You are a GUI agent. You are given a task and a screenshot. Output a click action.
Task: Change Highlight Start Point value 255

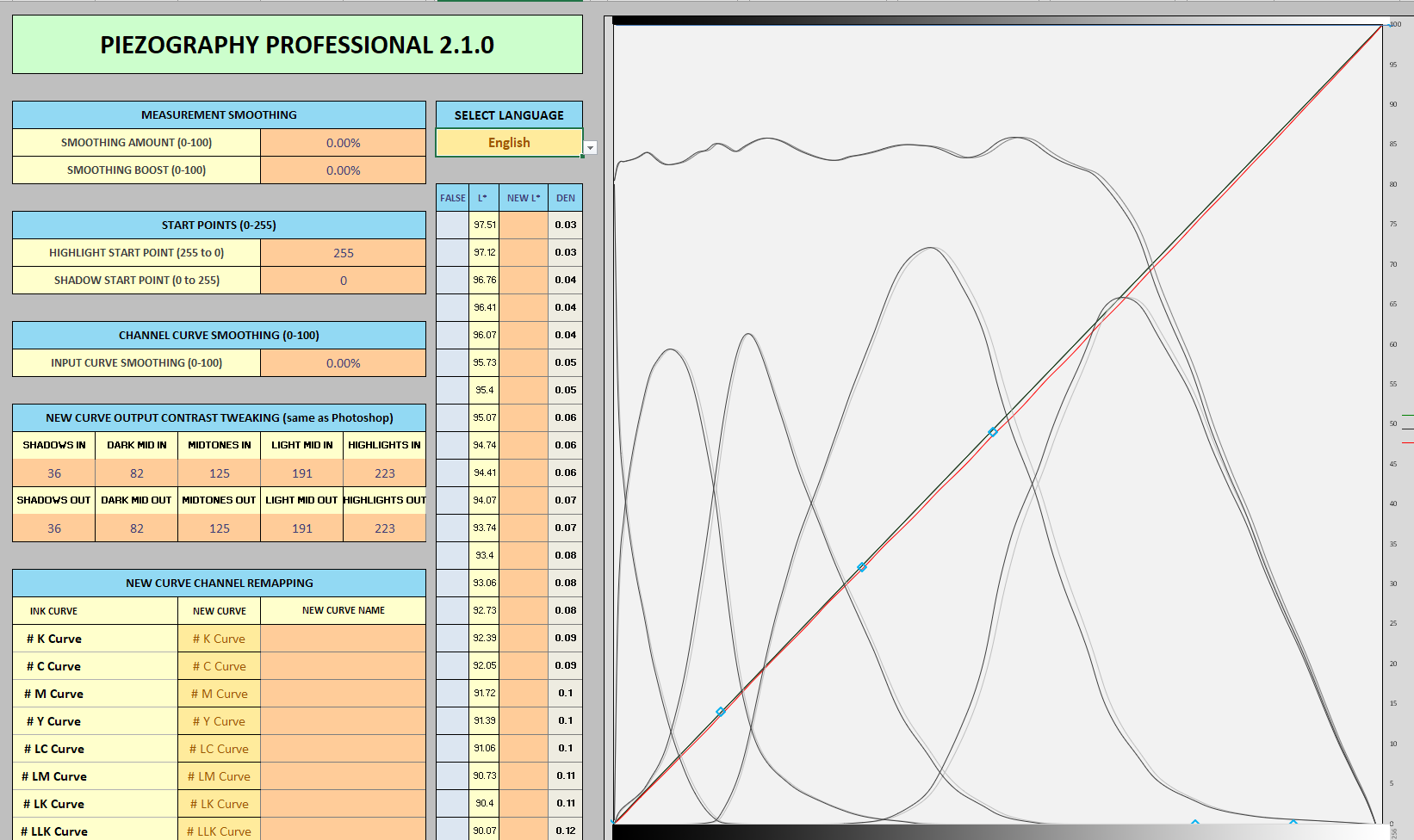click(343, 253)
